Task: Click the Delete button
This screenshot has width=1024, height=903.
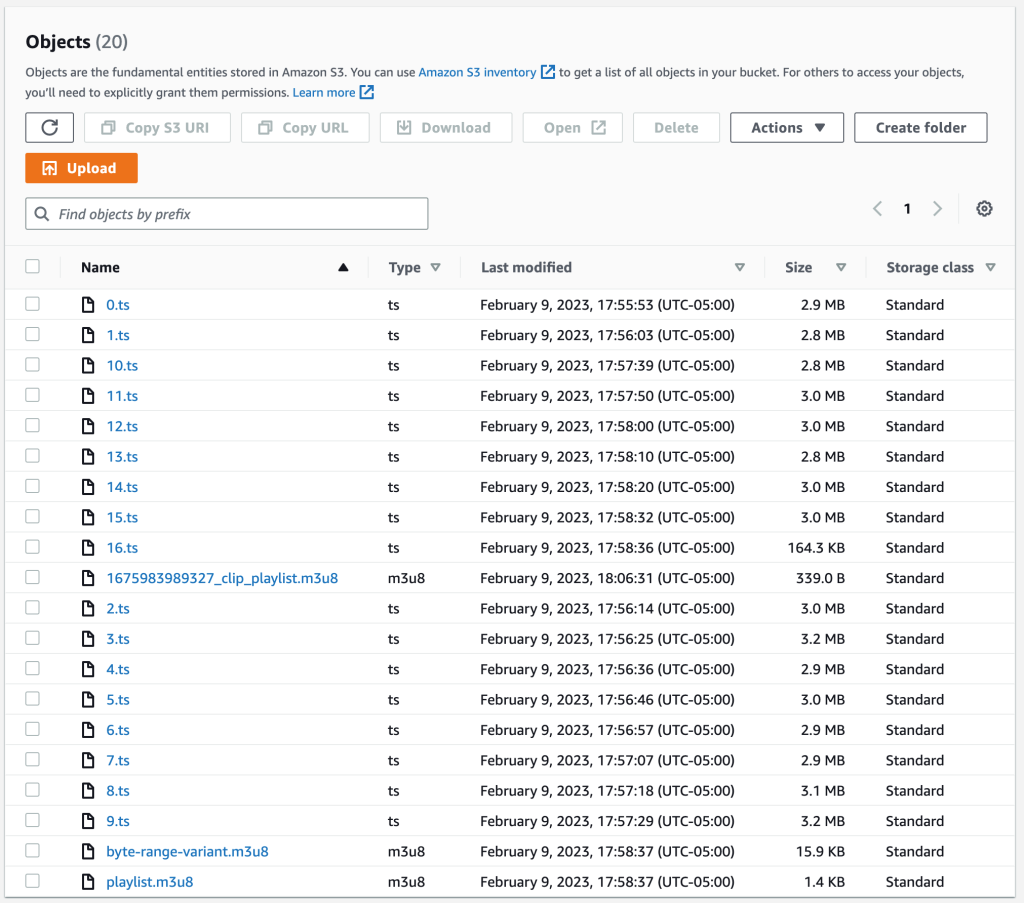Action: coord(677,127)
